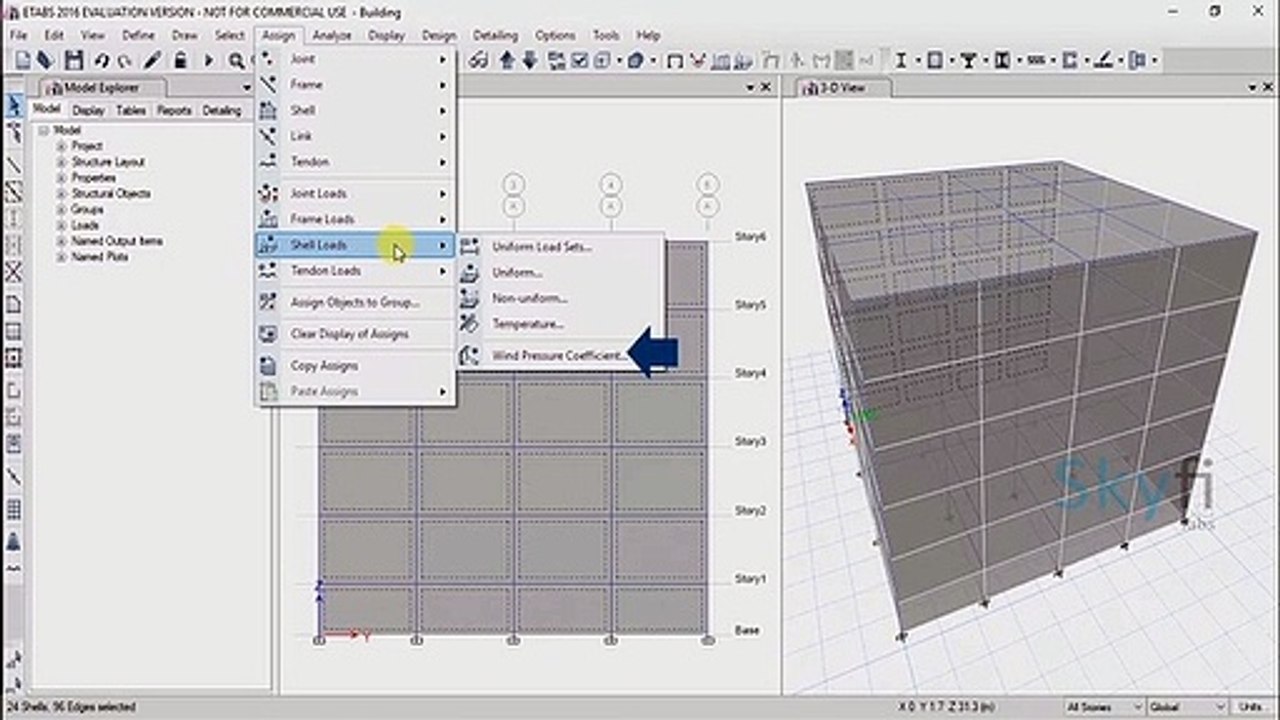Click the I-section frame design toolbar icon

(901, 61)
